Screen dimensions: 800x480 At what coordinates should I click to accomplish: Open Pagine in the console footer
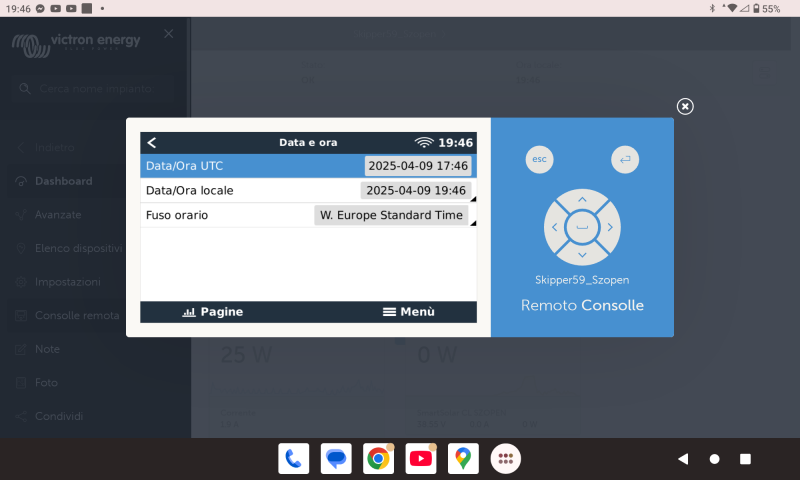pyautogui.click(x=213, y=312)
